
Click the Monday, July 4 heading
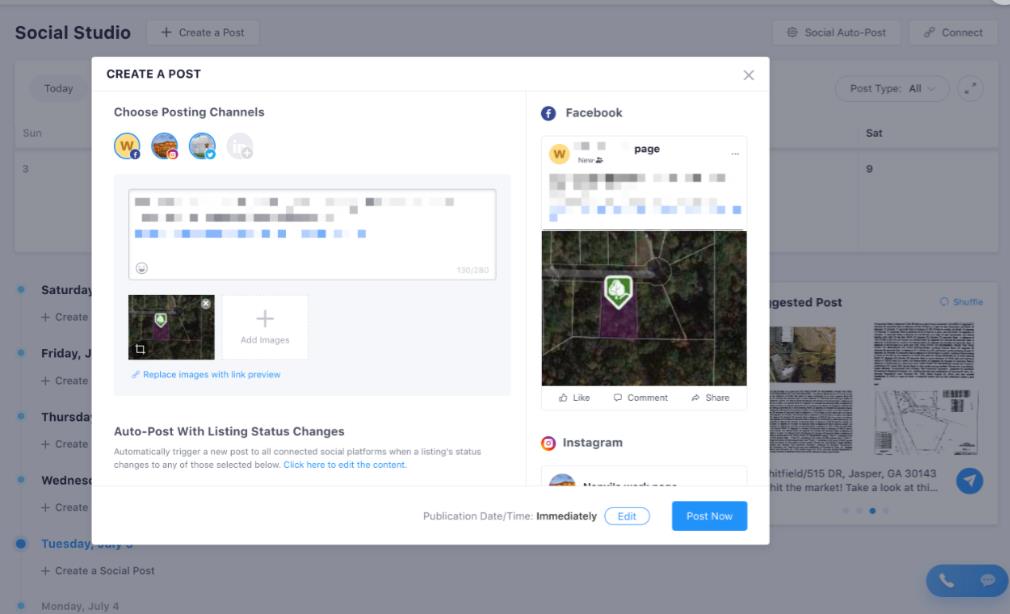(80, 606)
